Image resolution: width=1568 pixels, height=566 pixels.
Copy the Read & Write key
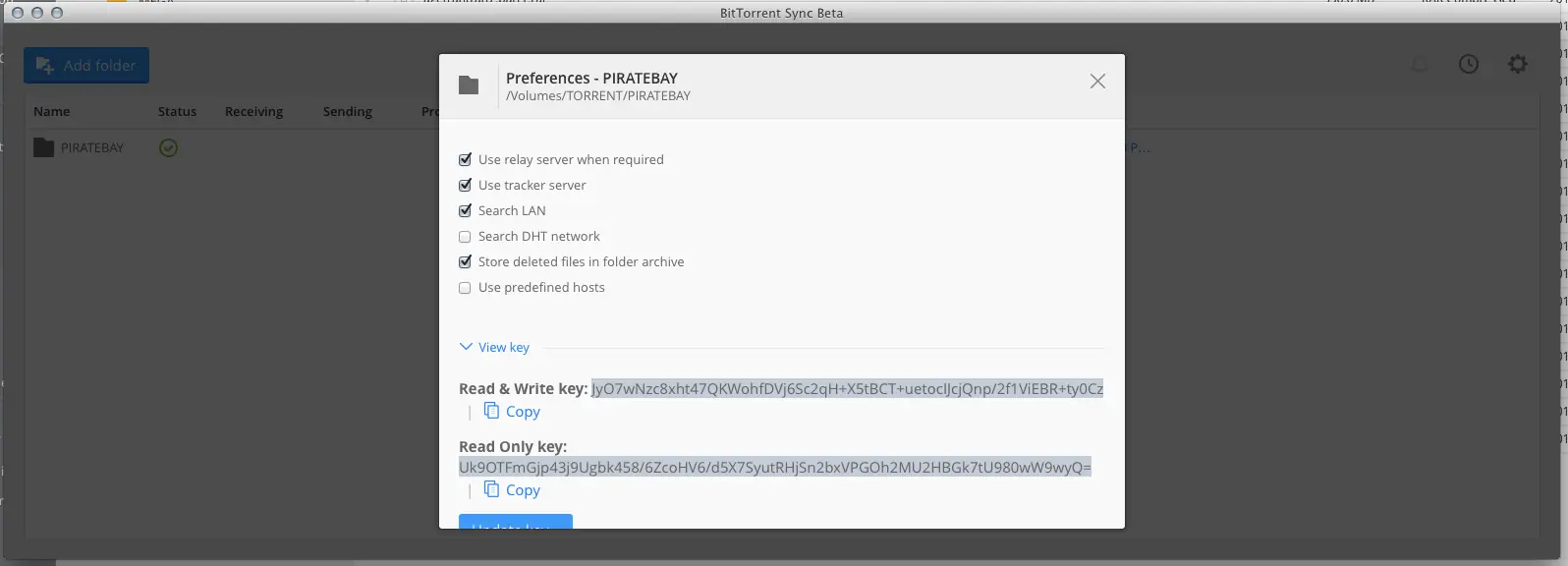523,412
